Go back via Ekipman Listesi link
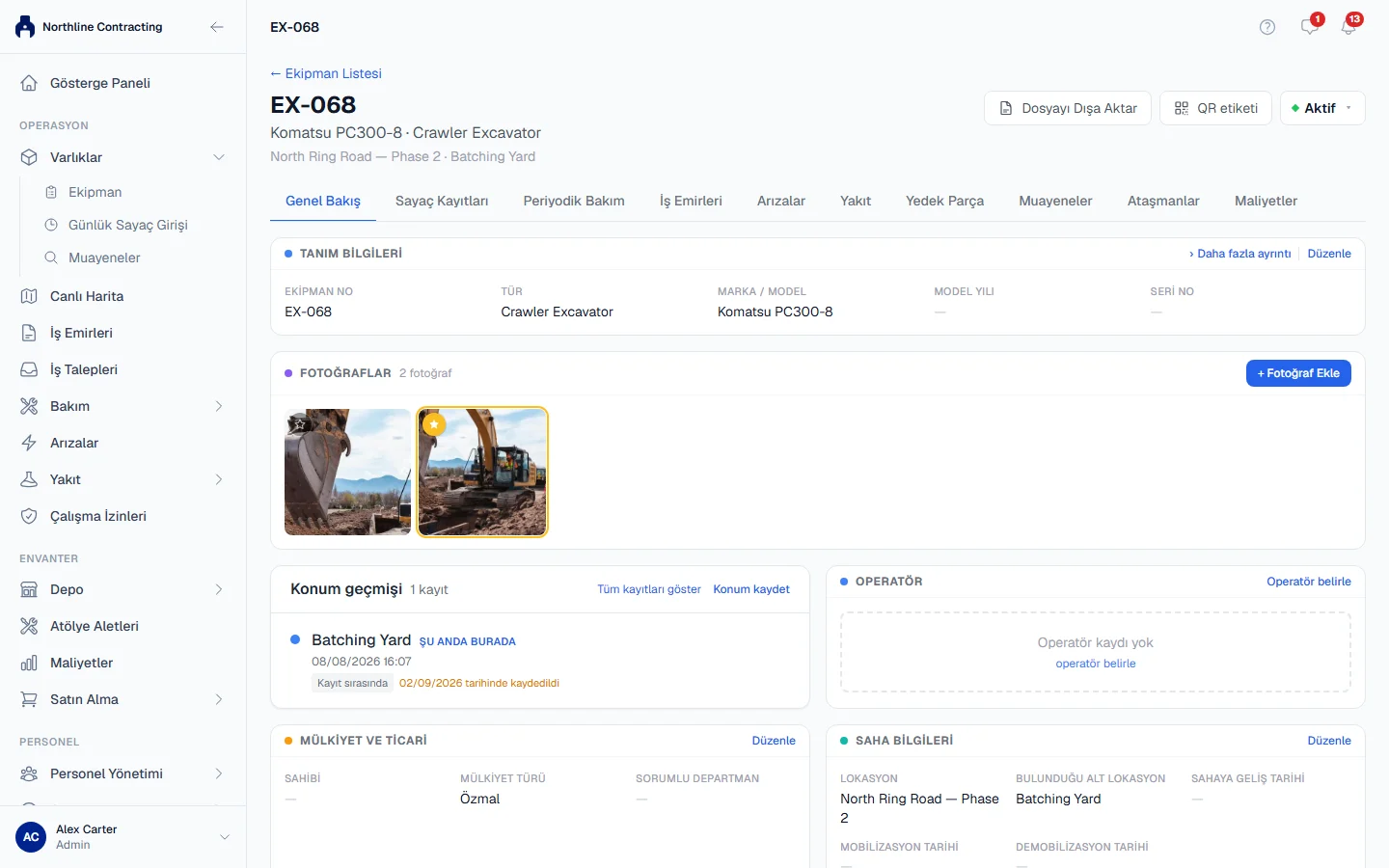1389x868 pixels. point(326,73)
